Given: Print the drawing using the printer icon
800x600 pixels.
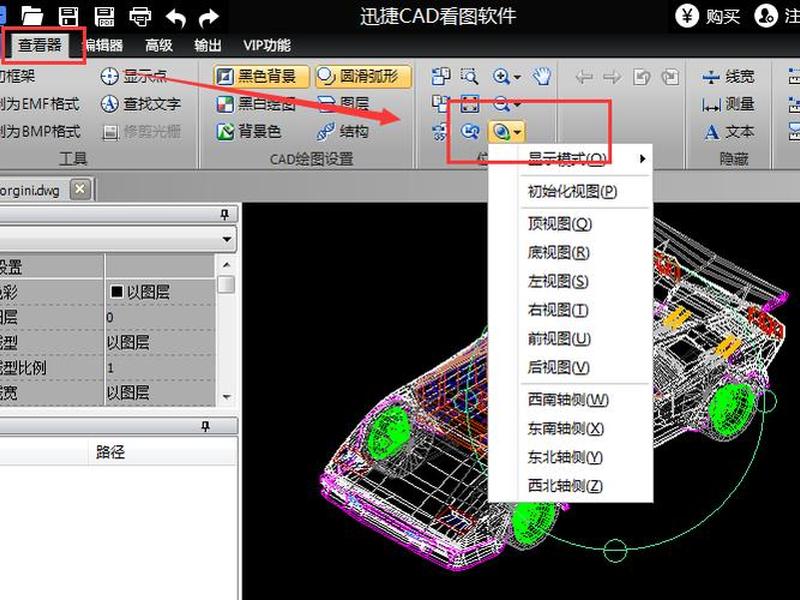Looking at the screenshot, I should point(140,16).
